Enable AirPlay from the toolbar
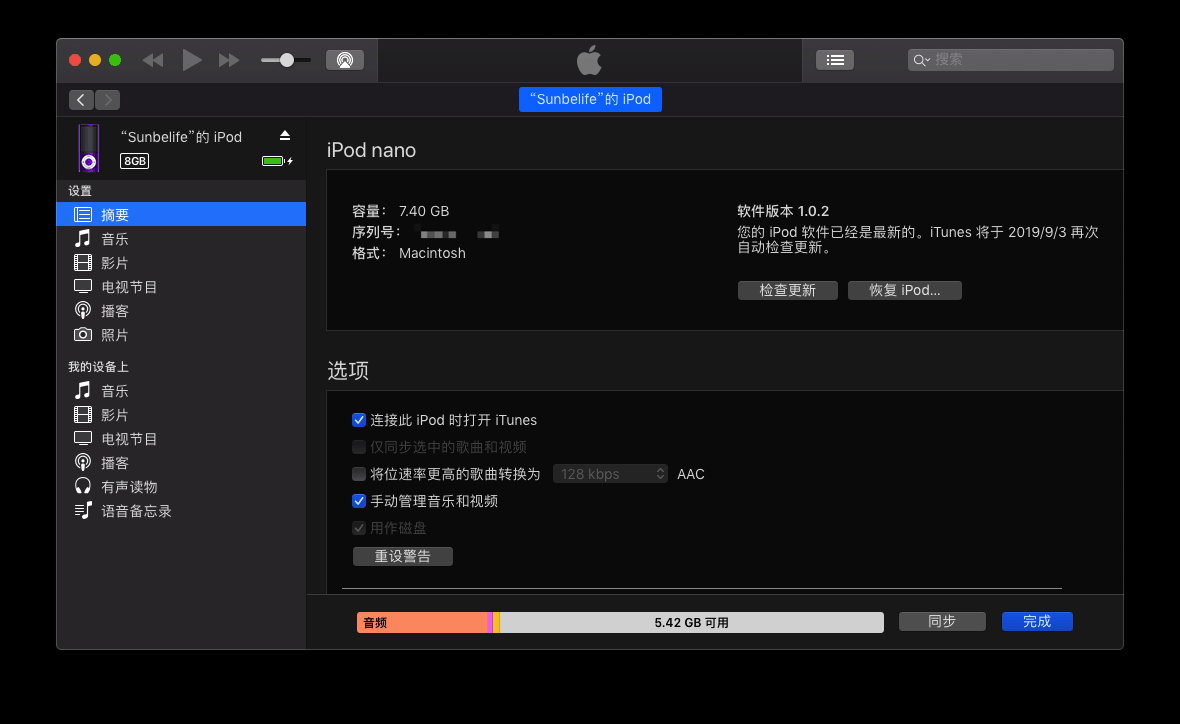 pos(344,59)
